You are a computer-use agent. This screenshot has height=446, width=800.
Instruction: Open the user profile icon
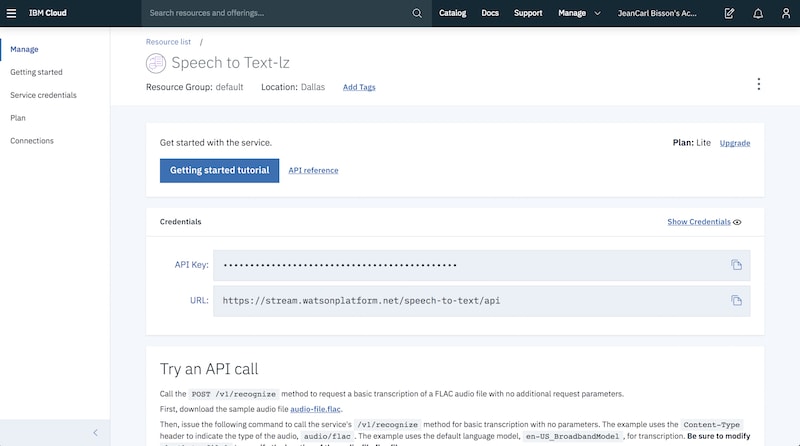click(786, 13)
